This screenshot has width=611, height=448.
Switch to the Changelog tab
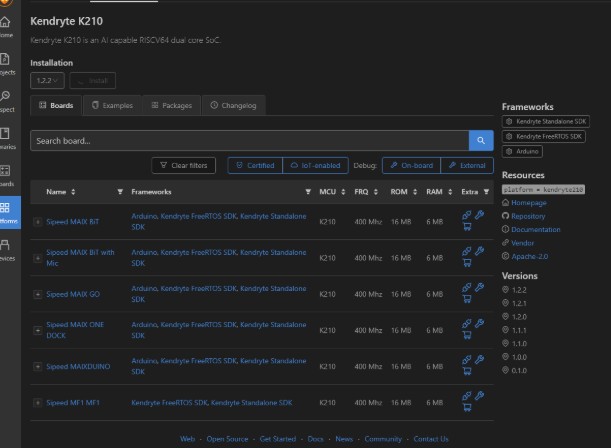[233, 106]
